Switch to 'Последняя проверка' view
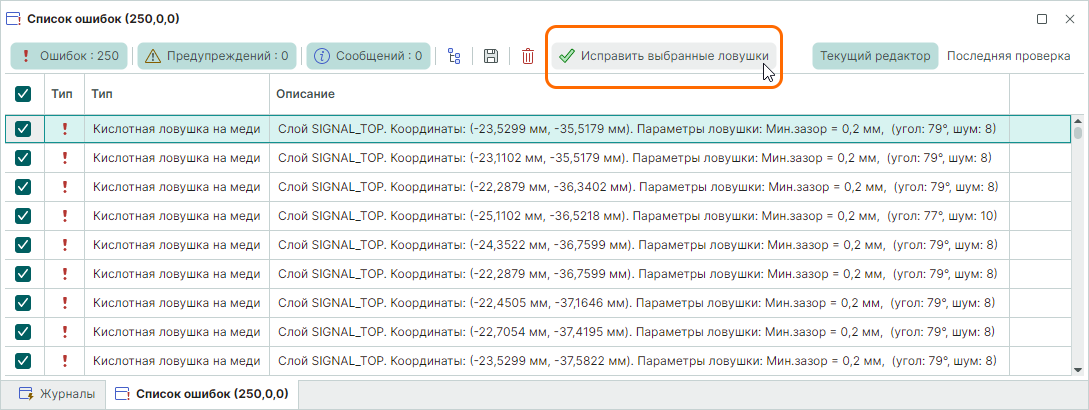The height and width of the screenshot is (410, 1089). [1008, 56]
